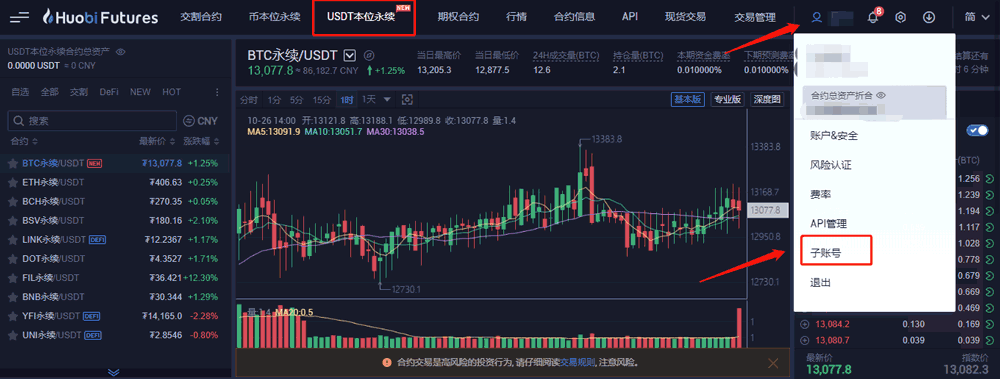Favorite YFI永续/USDT with its star
The height and width of the screenshot is (379, 1000).
pos(12,316)
